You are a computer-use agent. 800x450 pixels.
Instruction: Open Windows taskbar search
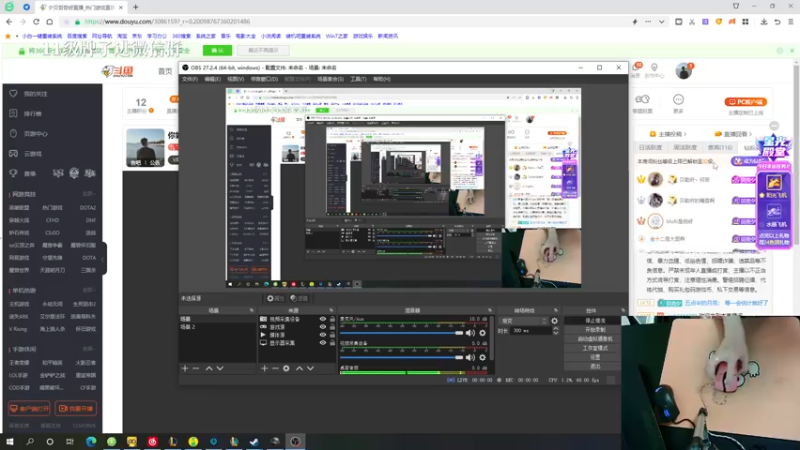[30, 441]
